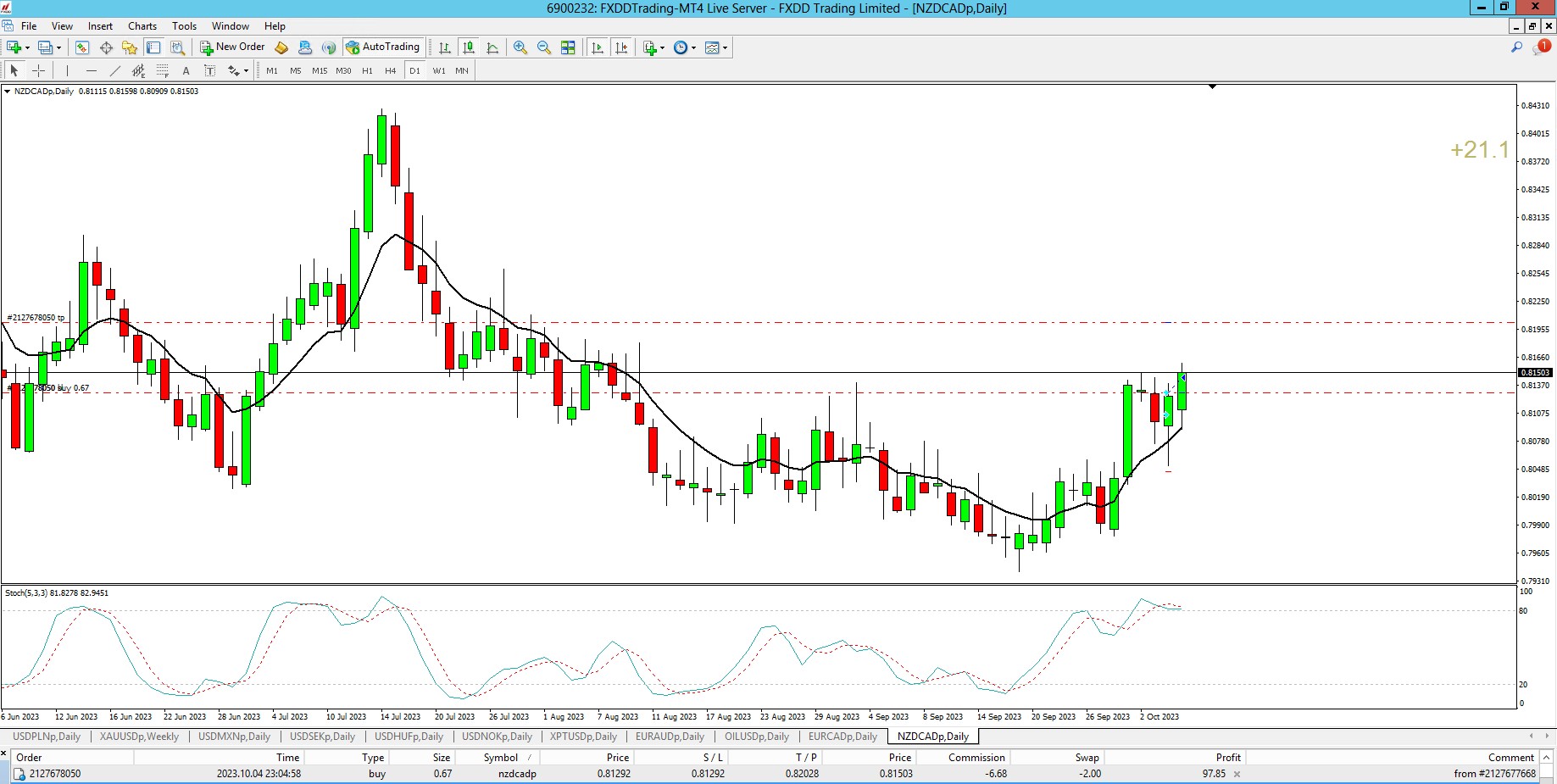The image size is (1557, 784).
Task: Expand the New Chart dropdown arrow
Action: (27, 47)
